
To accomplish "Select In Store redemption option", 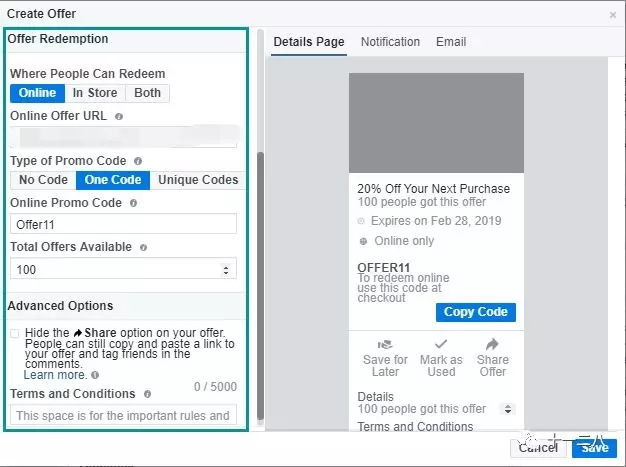I will point(94,93).
